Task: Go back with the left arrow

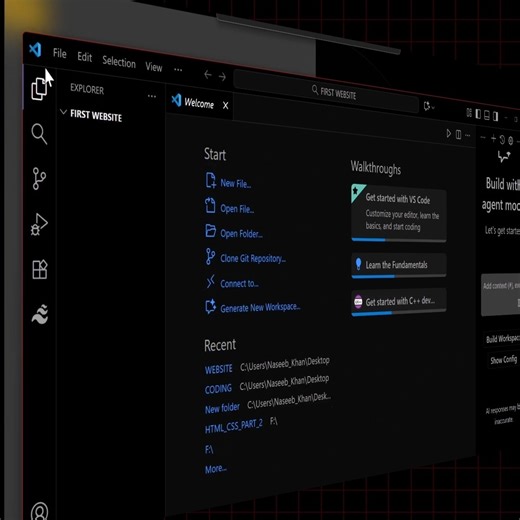Action: (x=208, y=75)
